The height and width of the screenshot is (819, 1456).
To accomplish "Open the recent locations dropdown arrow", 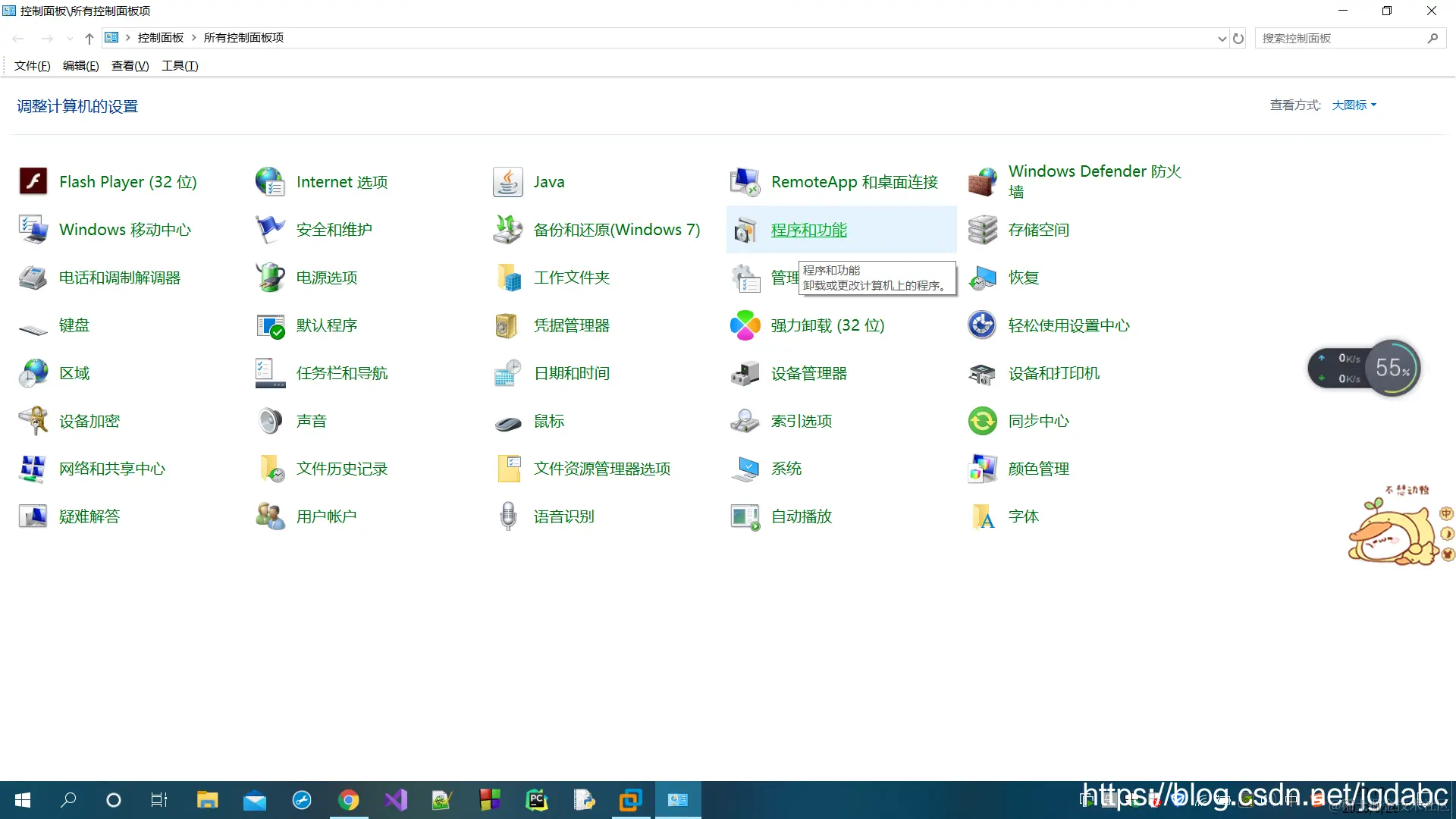I will (70, 39).
